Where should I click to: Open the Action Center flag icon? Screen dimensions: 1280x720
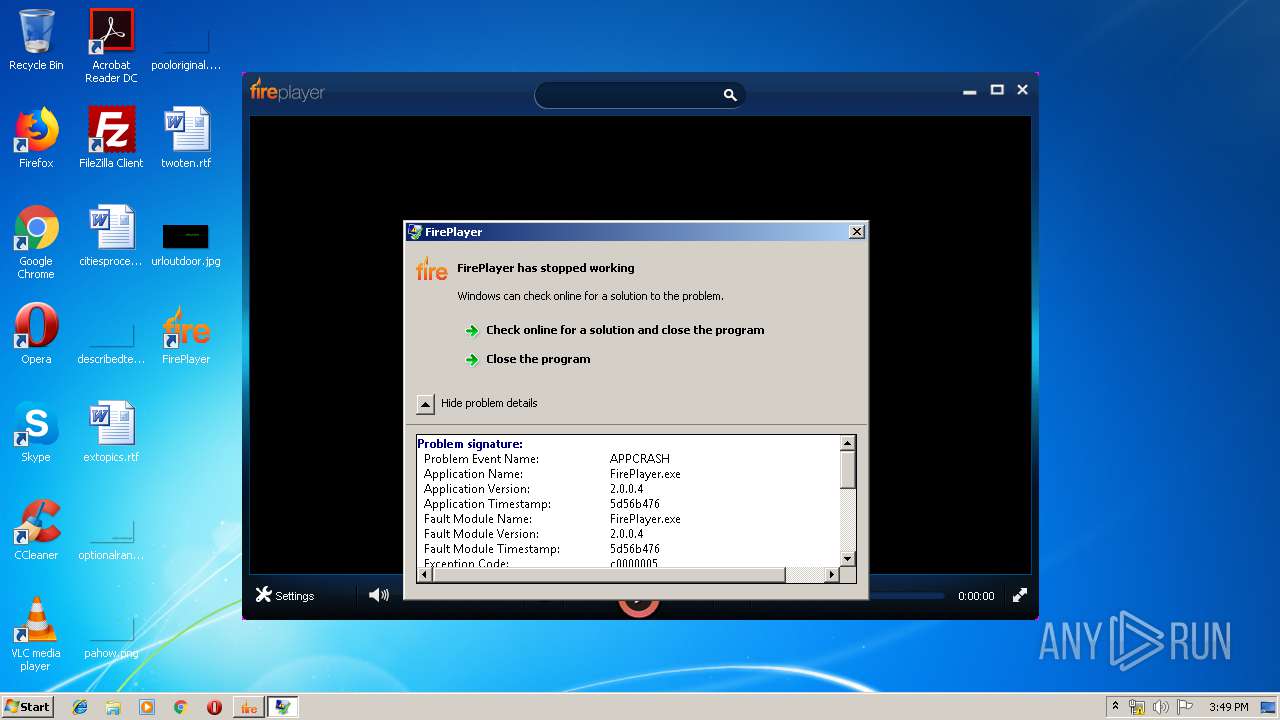[1185, 707]
